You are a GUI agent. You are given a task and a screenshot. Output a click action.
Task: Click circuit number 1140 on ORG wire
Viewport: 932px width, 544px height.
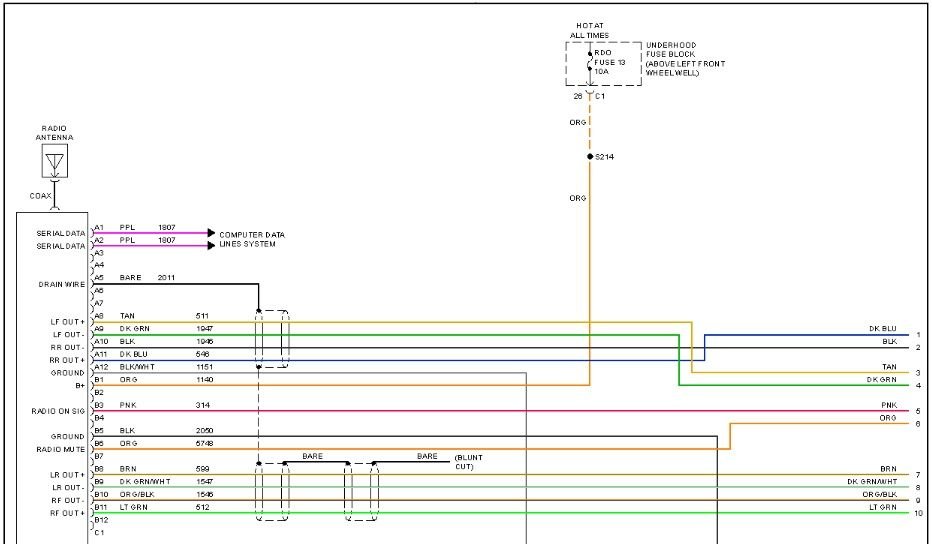click(x=206, y=380)
